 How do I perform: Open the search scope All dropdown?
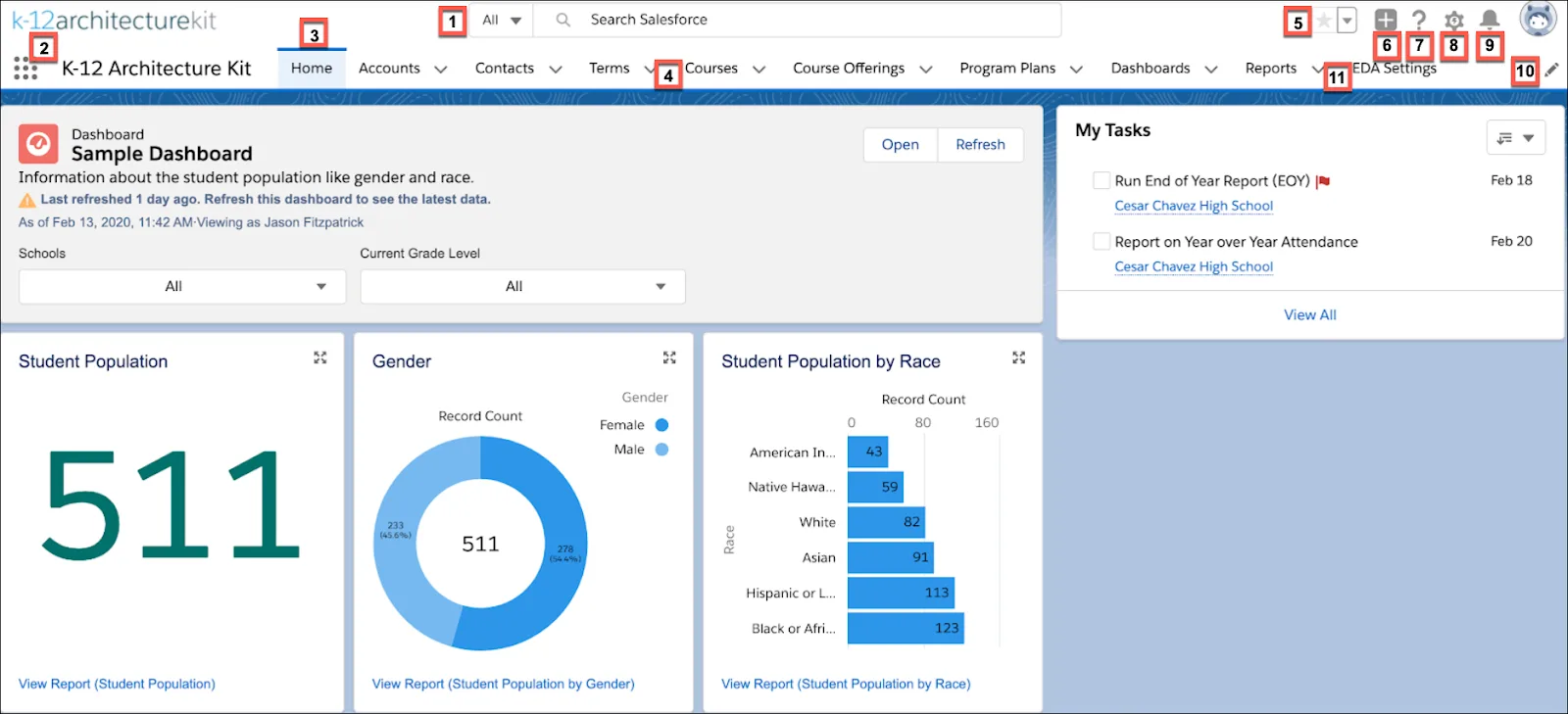pyautogui.click(x=501, y=20)
